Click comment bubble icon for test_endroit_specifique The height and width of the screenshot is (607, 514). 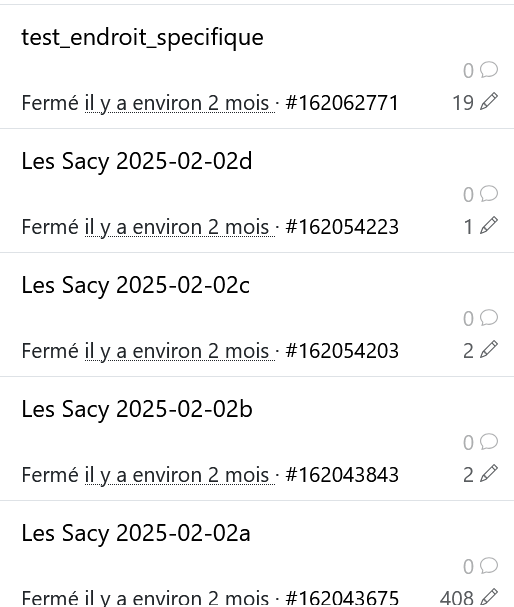488,70
